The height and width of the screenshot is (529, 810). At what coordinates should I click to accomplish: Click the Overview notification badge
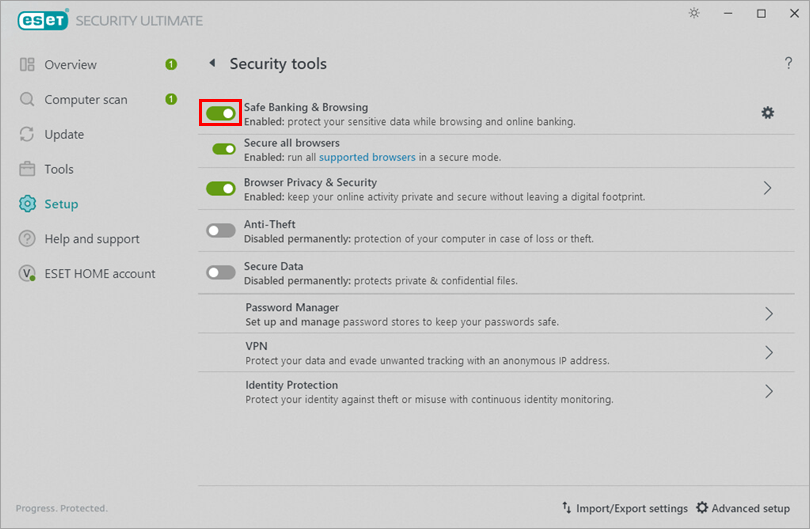(171, 65)
